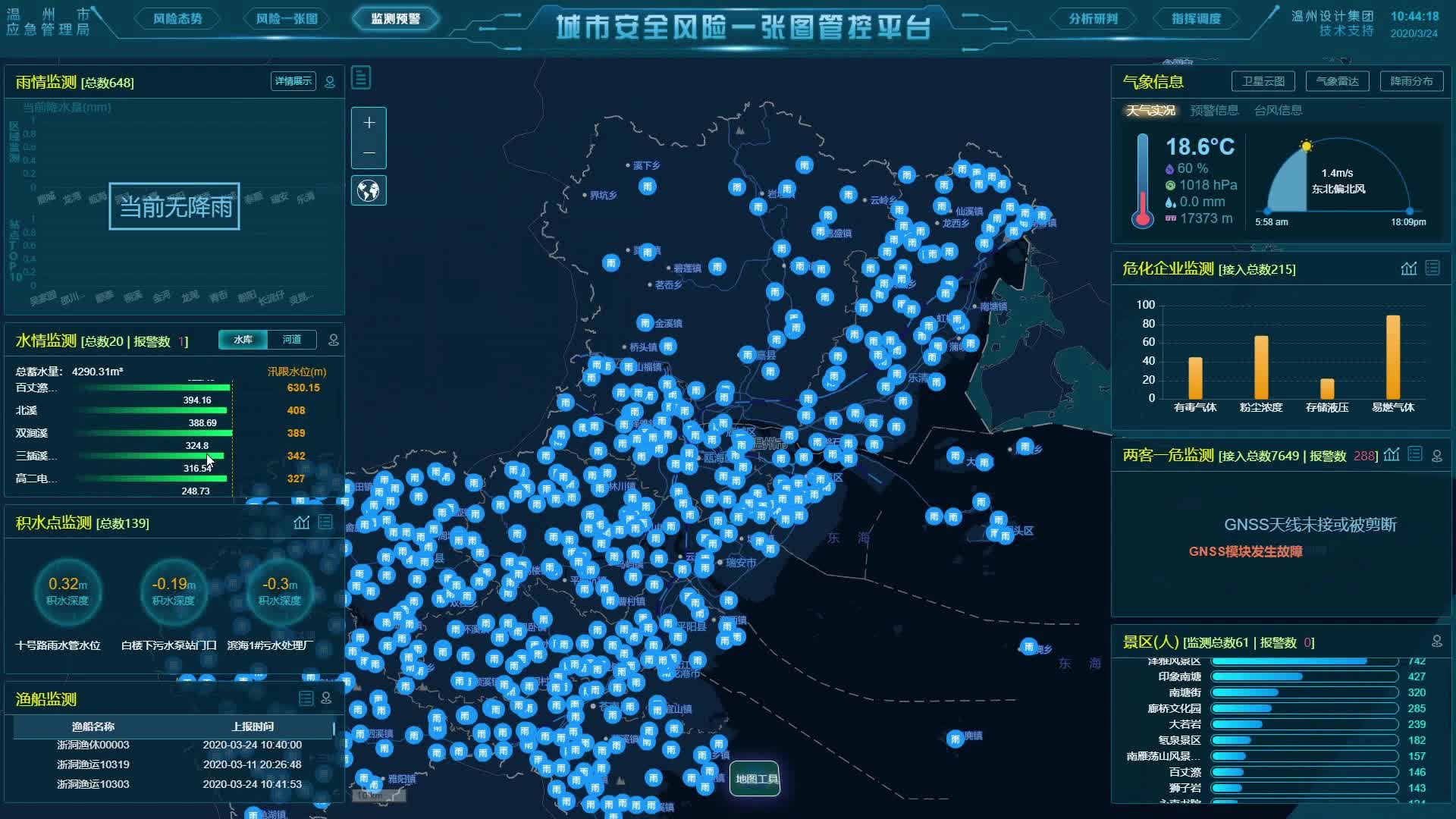
Task: Open 指挥调度 top navigation item
Action: [x=1196, y=19]
